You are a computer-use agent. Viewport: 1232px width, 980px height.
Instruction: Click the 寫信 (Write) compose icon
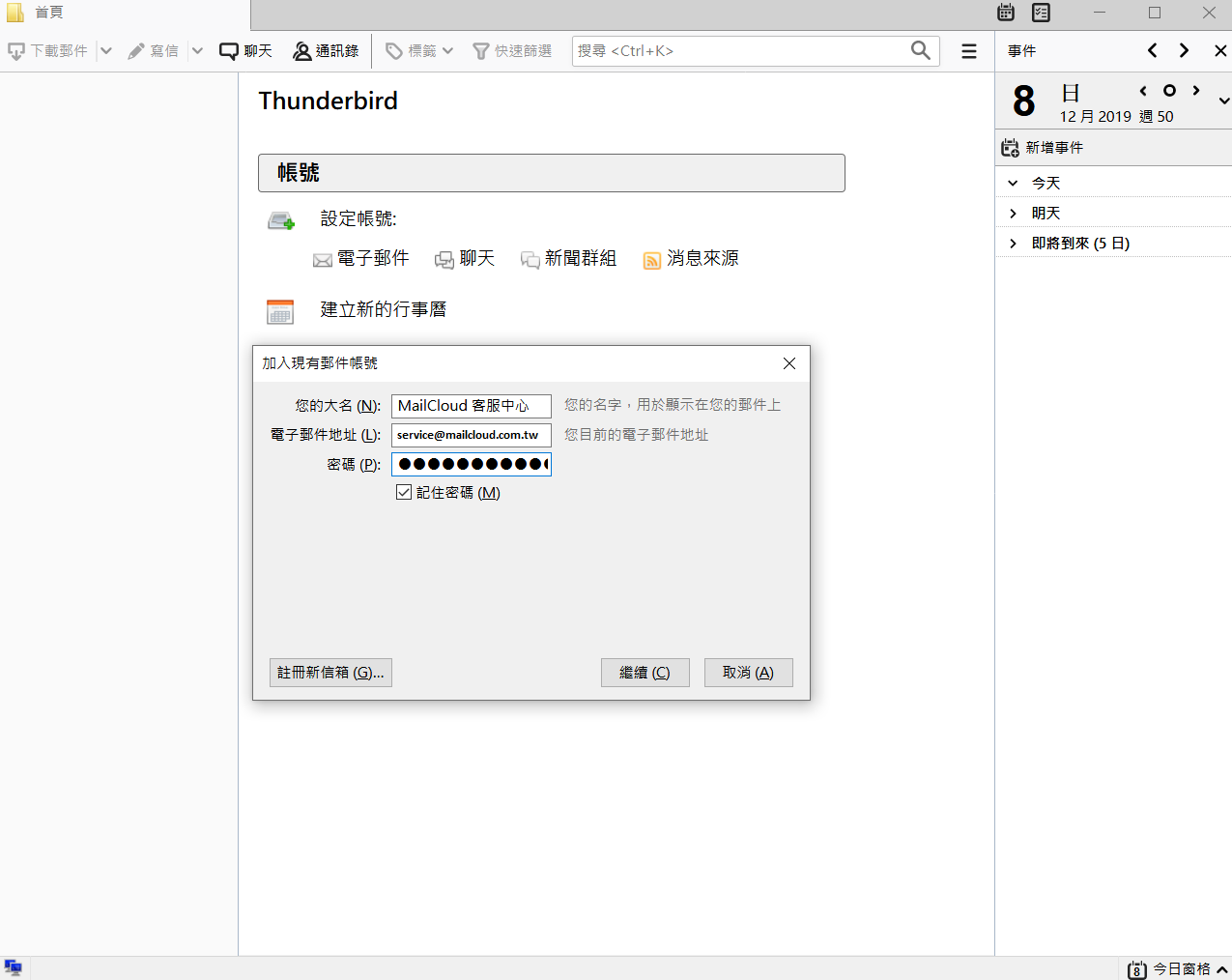135,50
